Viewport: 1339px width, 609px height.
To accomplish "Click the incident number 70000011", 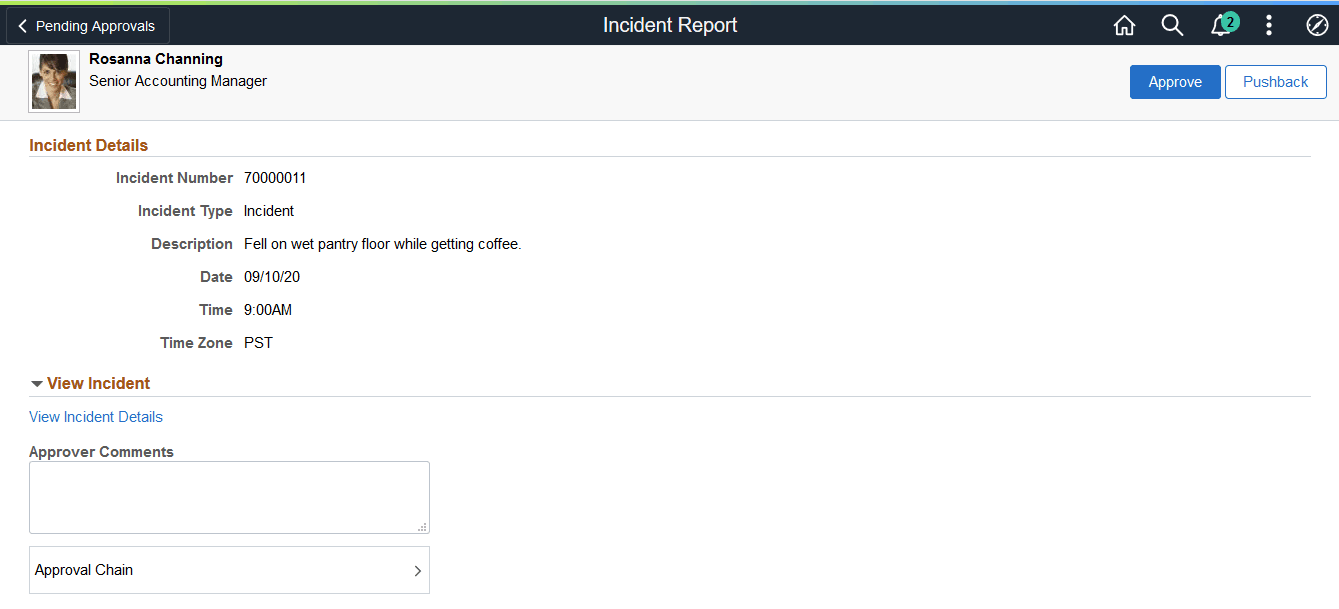I will click(274, 177).
